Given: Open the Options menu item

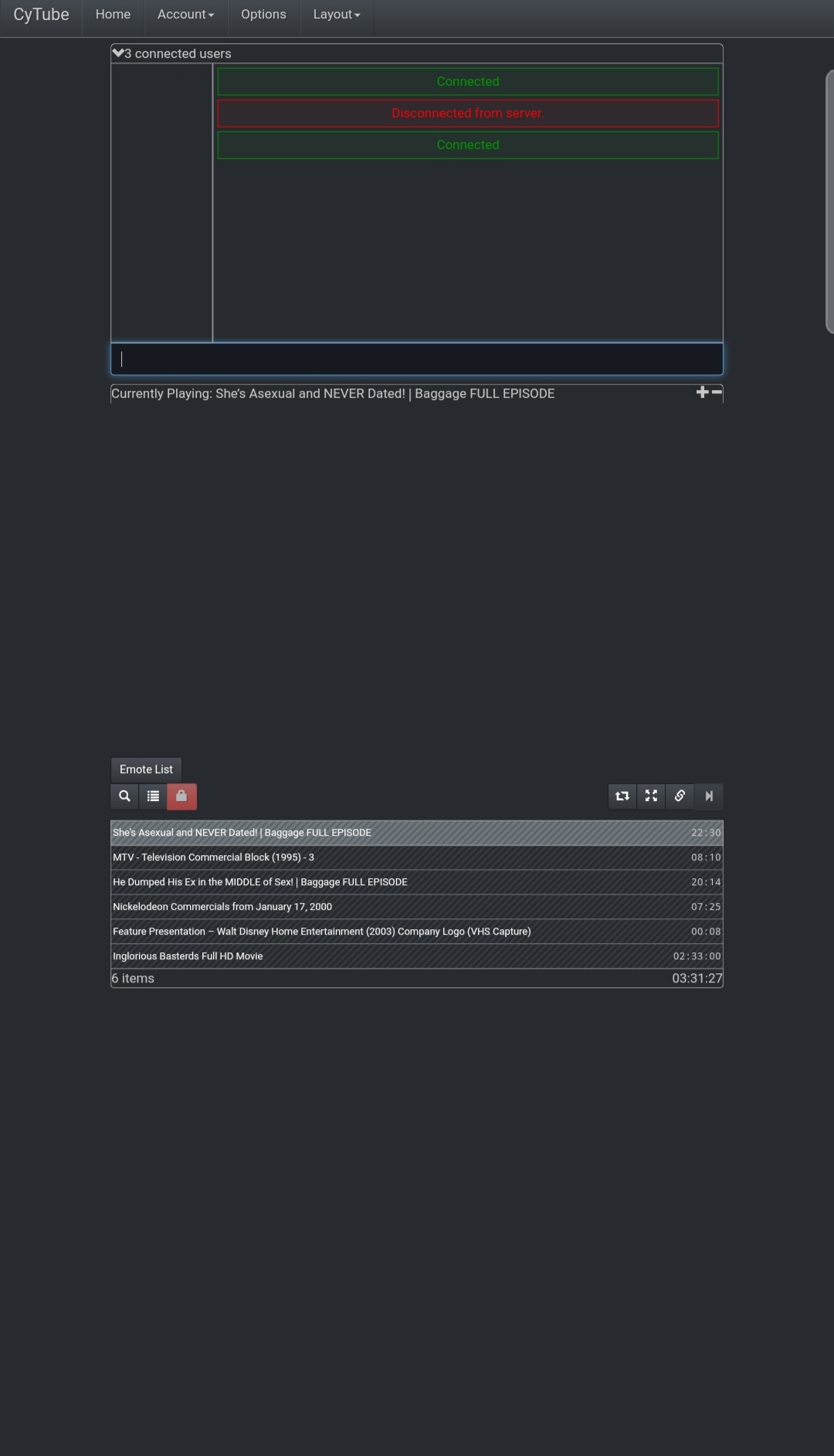Looking at the screenshot, I should pyautogui.click(x=263, y=15).
